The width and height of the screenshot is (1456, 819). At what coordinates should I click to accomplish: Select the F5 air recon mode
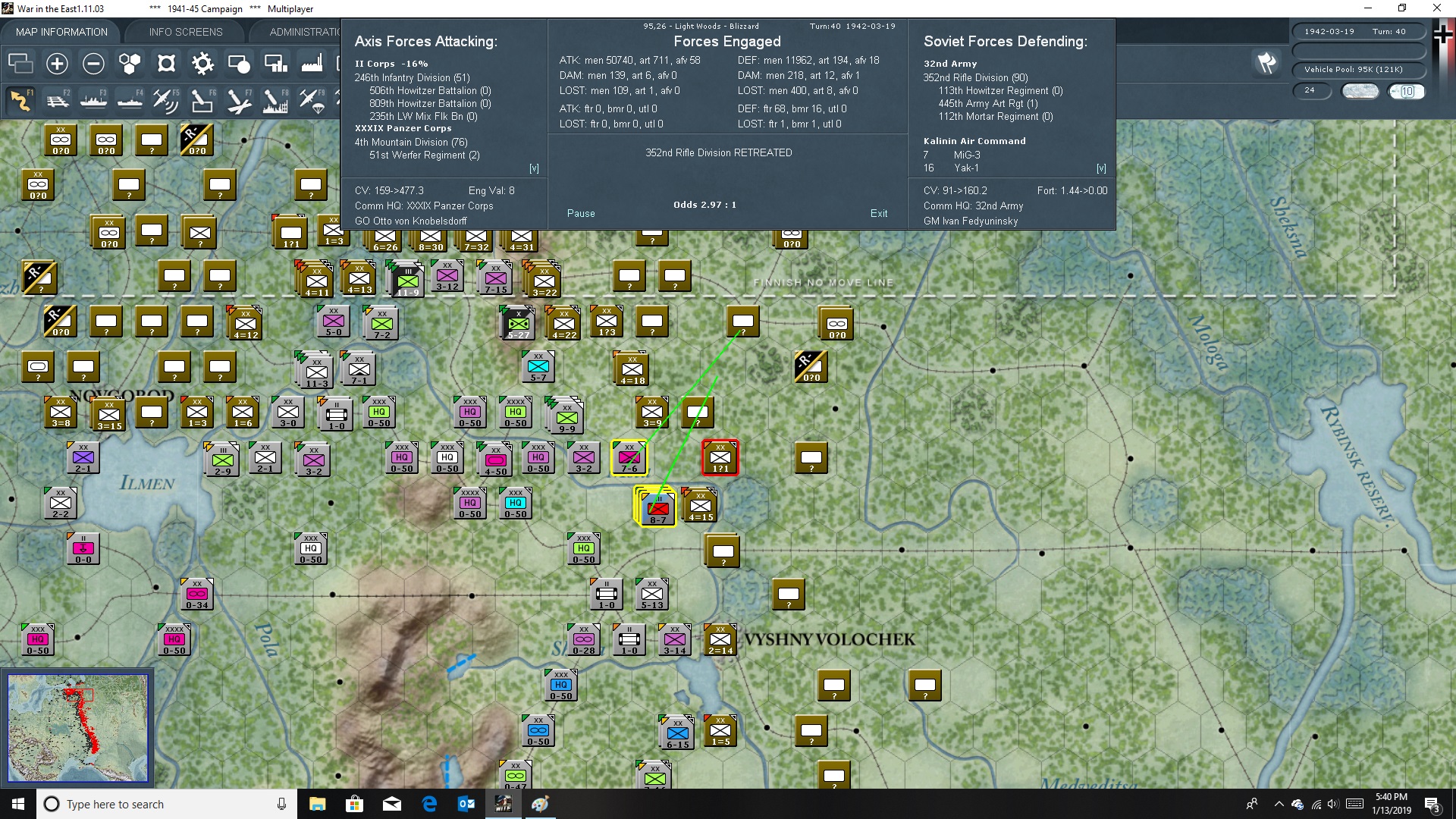click(x=165, y=100)
